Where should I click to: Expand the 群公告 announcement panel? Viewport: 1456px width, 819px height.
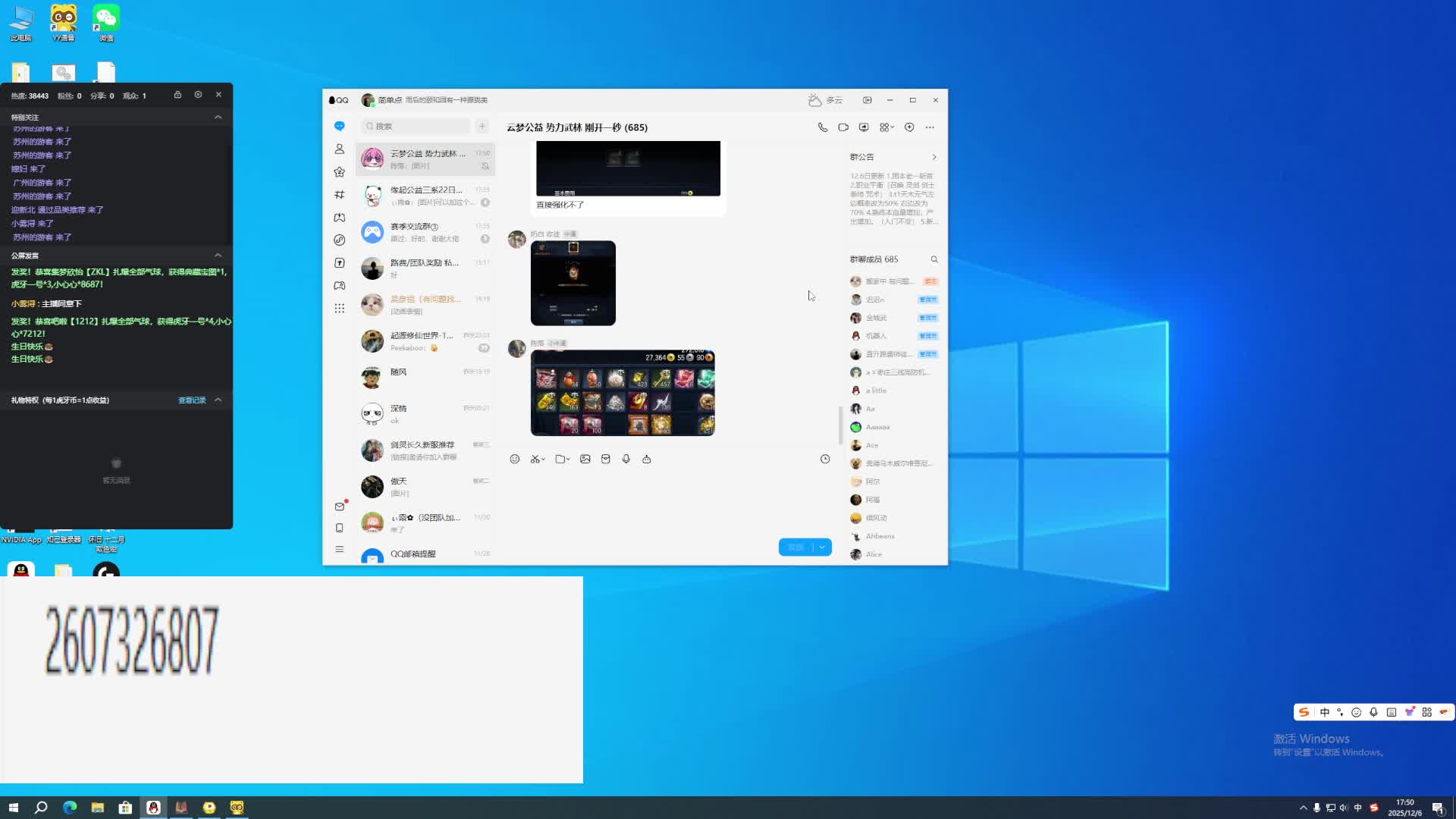click(x=934, y=157)
